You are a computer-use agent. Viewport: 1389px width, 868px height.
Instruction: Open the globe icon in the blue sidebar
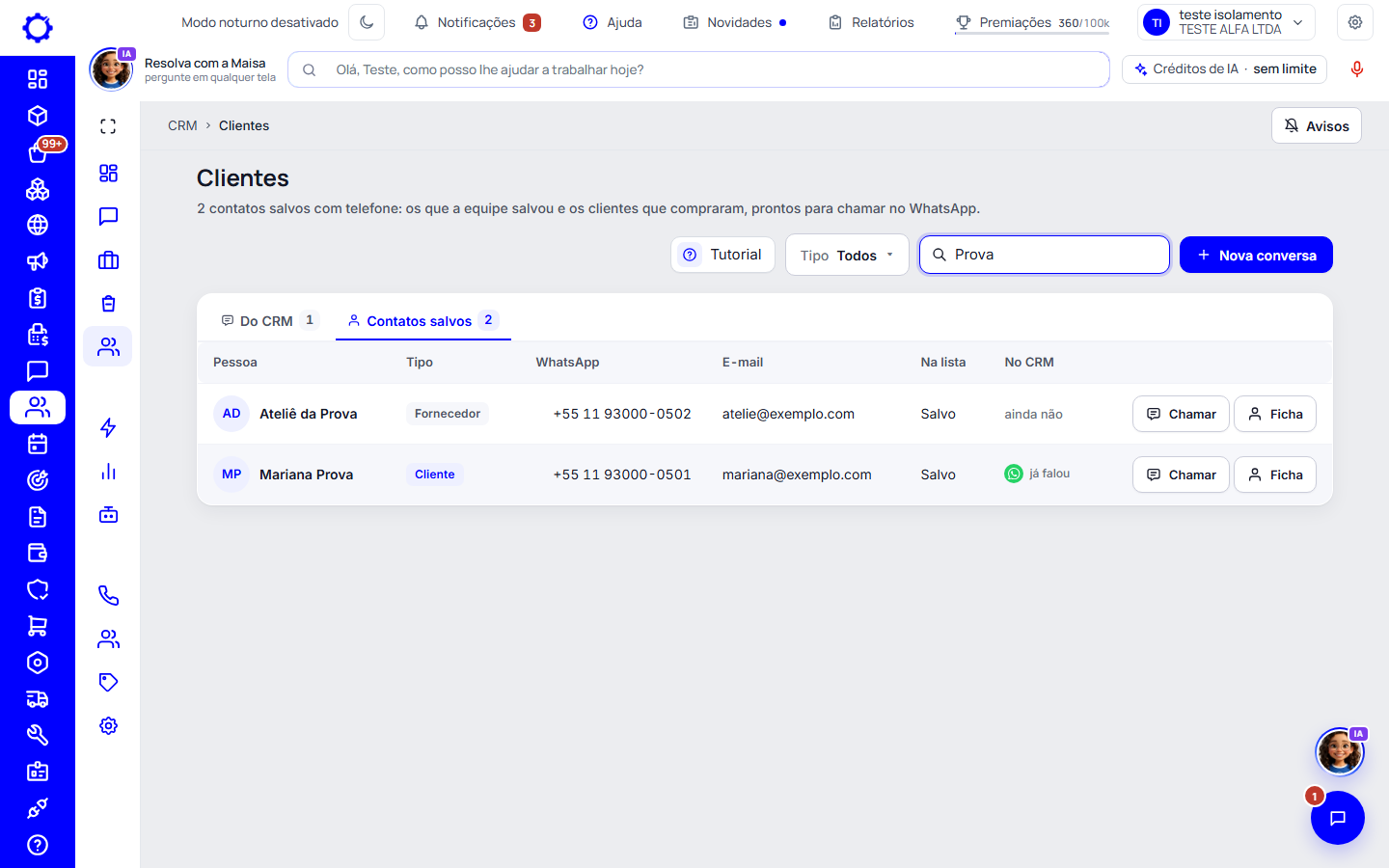pos(38,225)
